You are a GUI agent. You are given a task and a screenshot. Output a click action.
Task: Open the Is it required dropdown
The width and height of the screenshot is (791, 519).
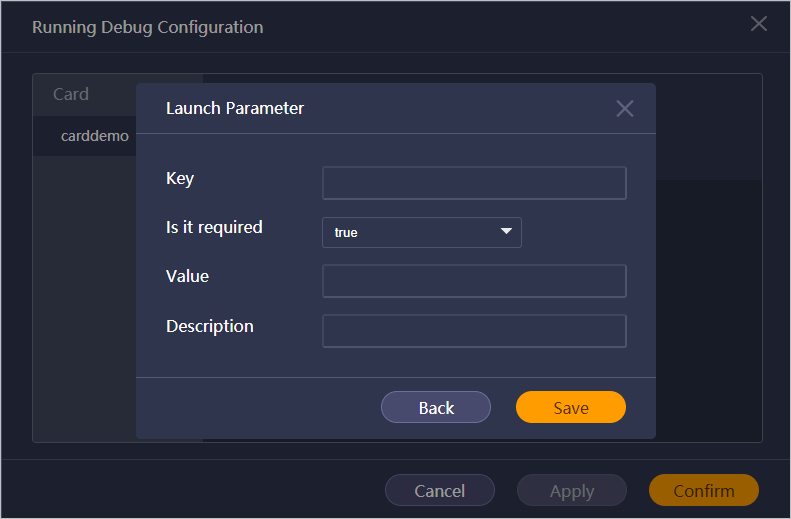click(422, 233)
